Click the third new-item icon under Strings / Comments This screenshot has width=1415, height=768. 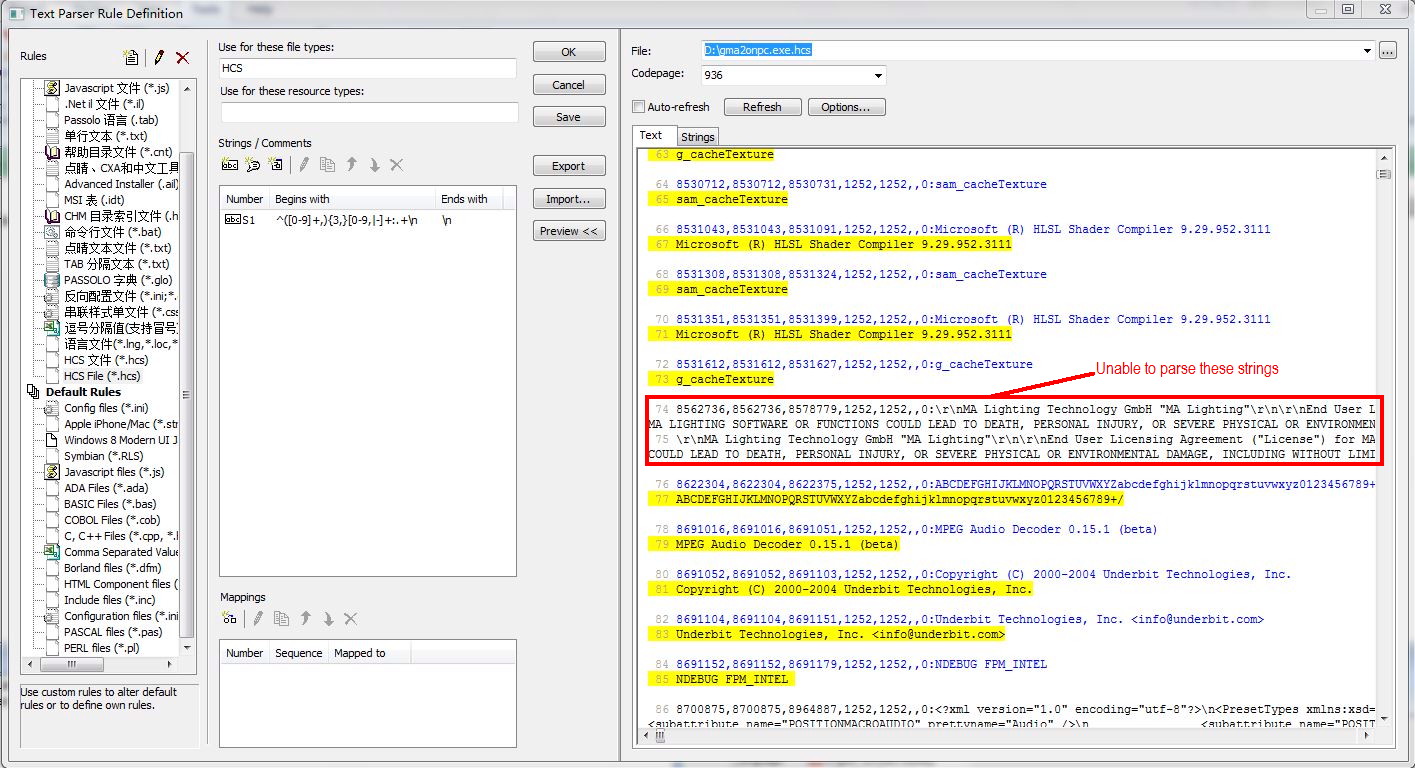tap(276, 165)
